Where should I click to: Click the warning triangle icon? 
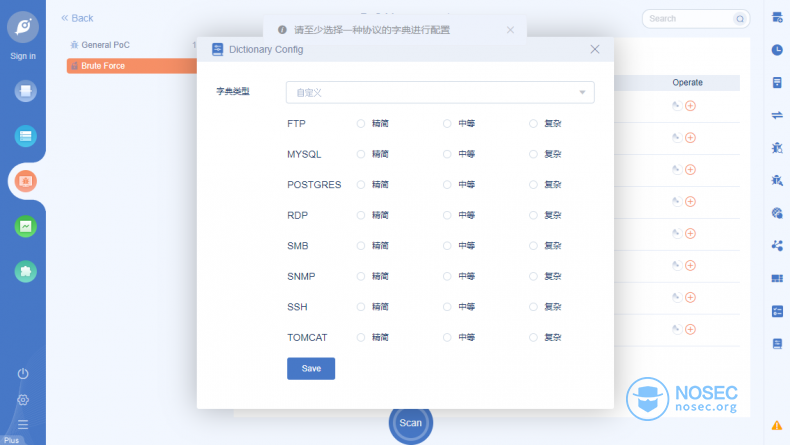[x=777, y=425]
